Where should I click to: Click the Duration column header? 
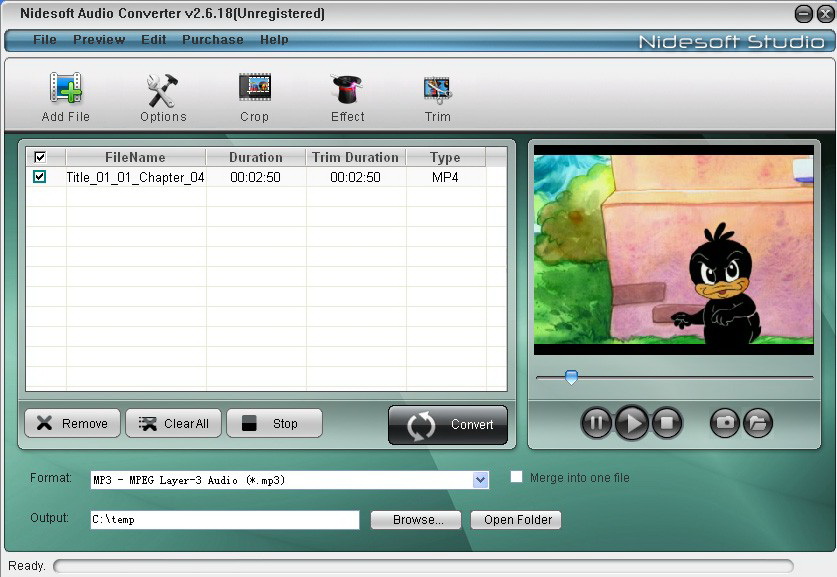(x=256, y=157)
